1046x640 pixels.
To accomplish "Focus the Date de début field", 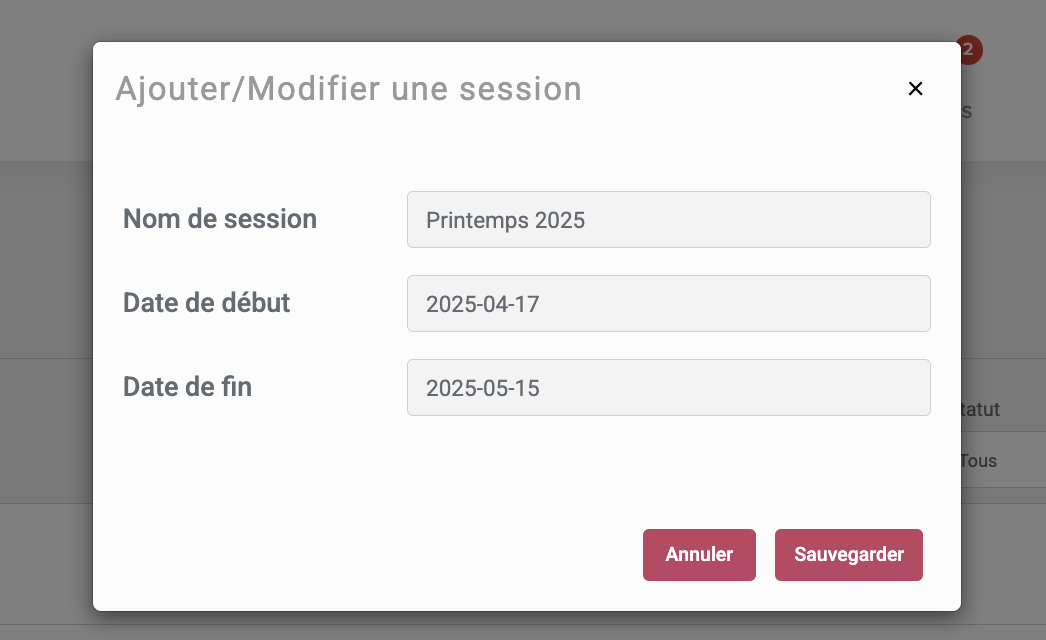I will click(x=668, y=304).
